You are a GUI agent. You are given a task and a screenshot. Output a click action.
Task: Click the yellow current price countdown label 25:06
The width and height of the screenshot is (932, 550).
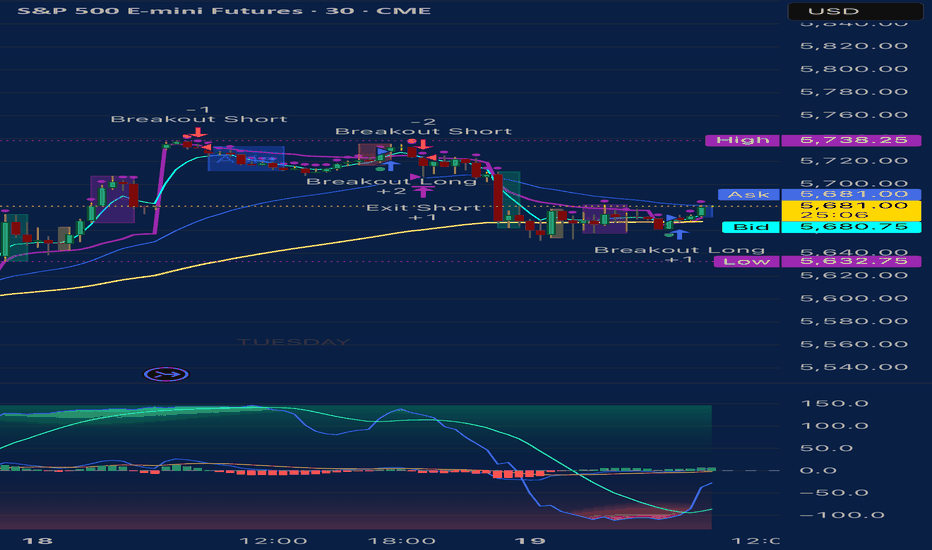coord(851,210)
